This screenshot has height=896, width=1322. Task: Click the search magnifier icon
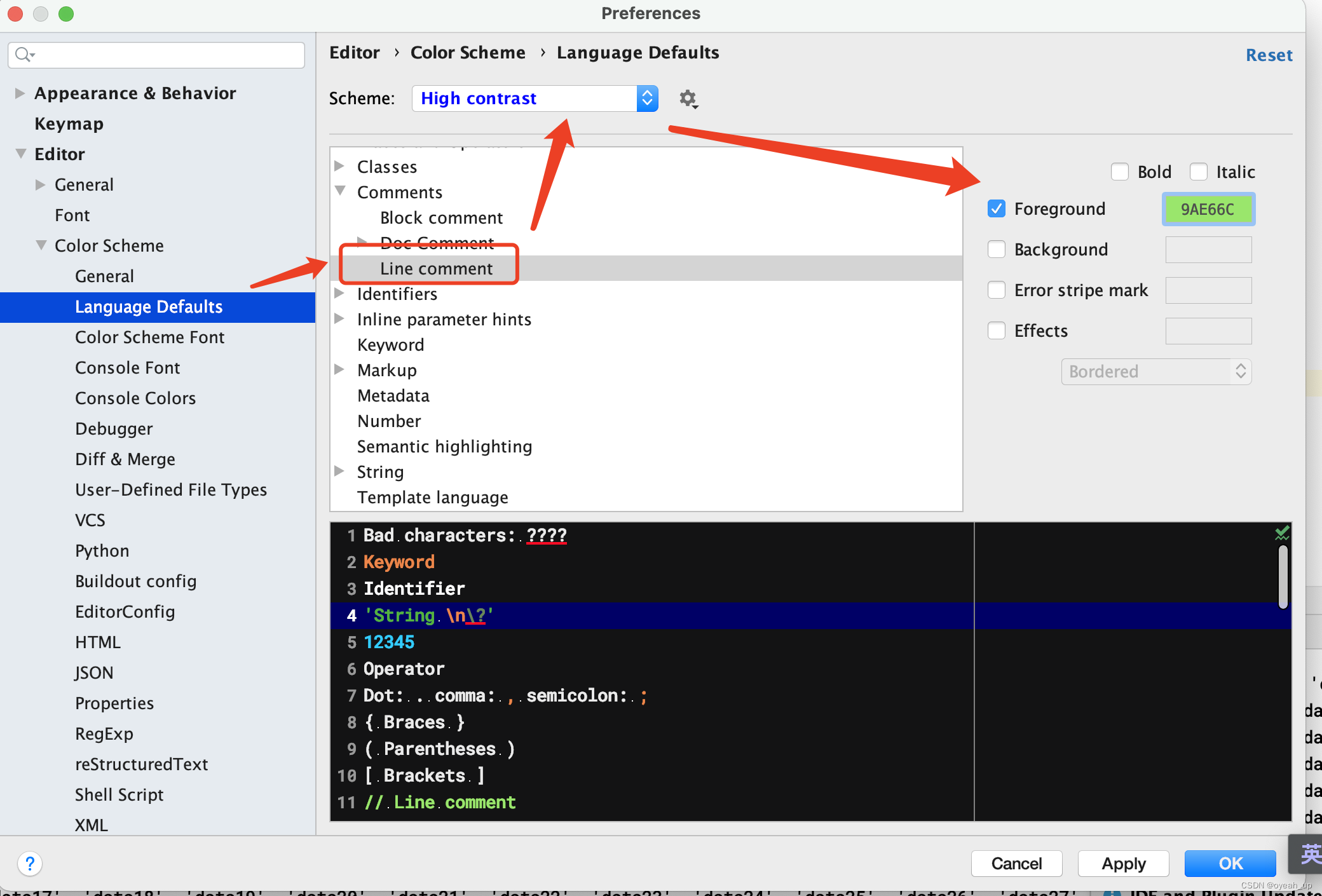23,55
